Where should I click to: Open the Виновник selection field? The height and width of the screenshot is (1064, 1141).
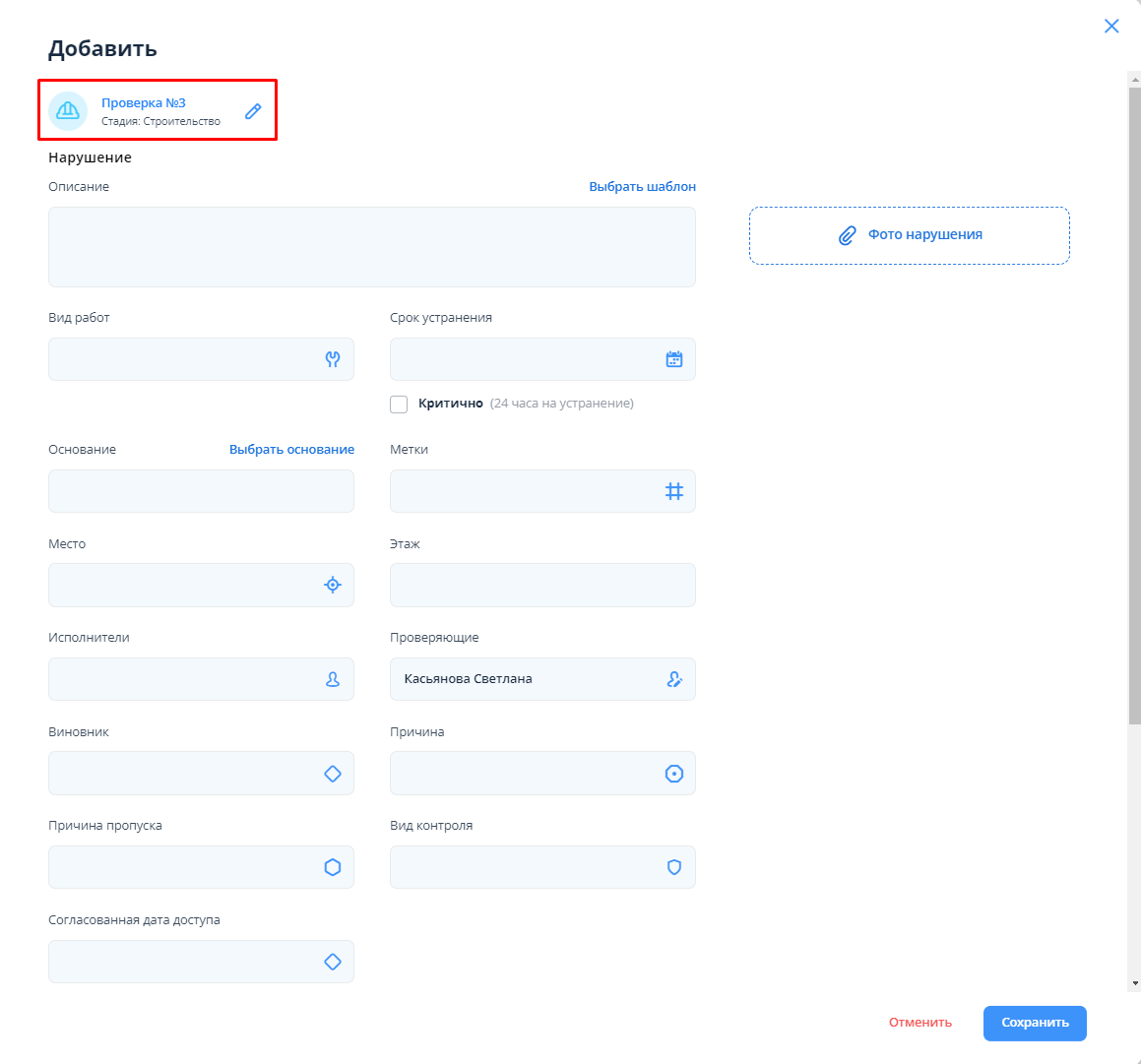[187, 774]
